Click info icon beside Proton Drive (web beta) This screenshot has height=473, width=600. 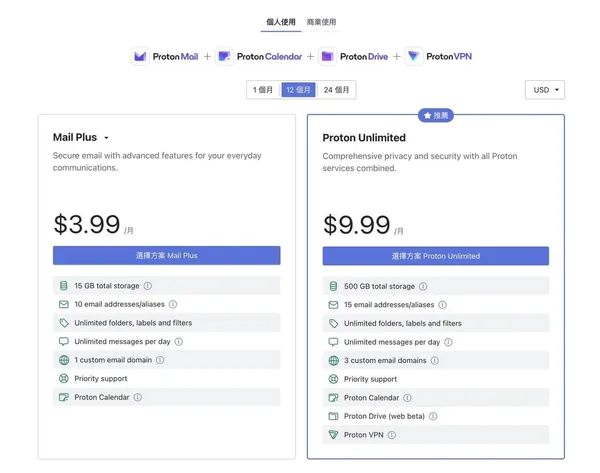pyautogui.click(x=433, y=416)
